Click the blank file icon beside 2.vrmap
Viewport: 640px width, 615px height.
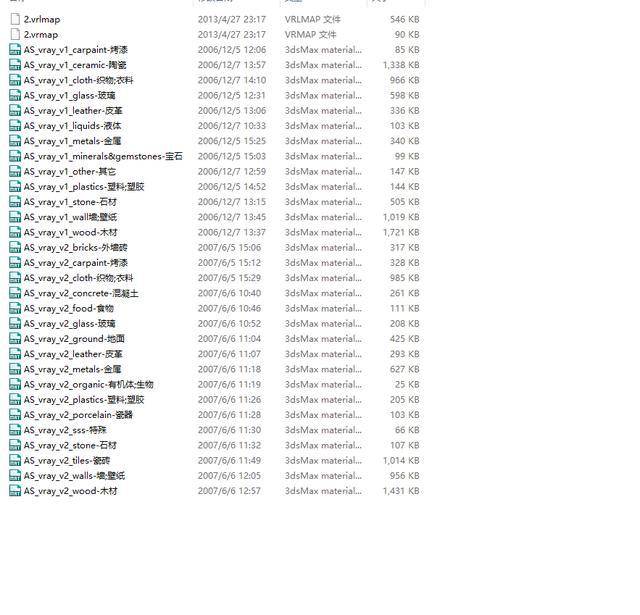(x=15, y=34)
